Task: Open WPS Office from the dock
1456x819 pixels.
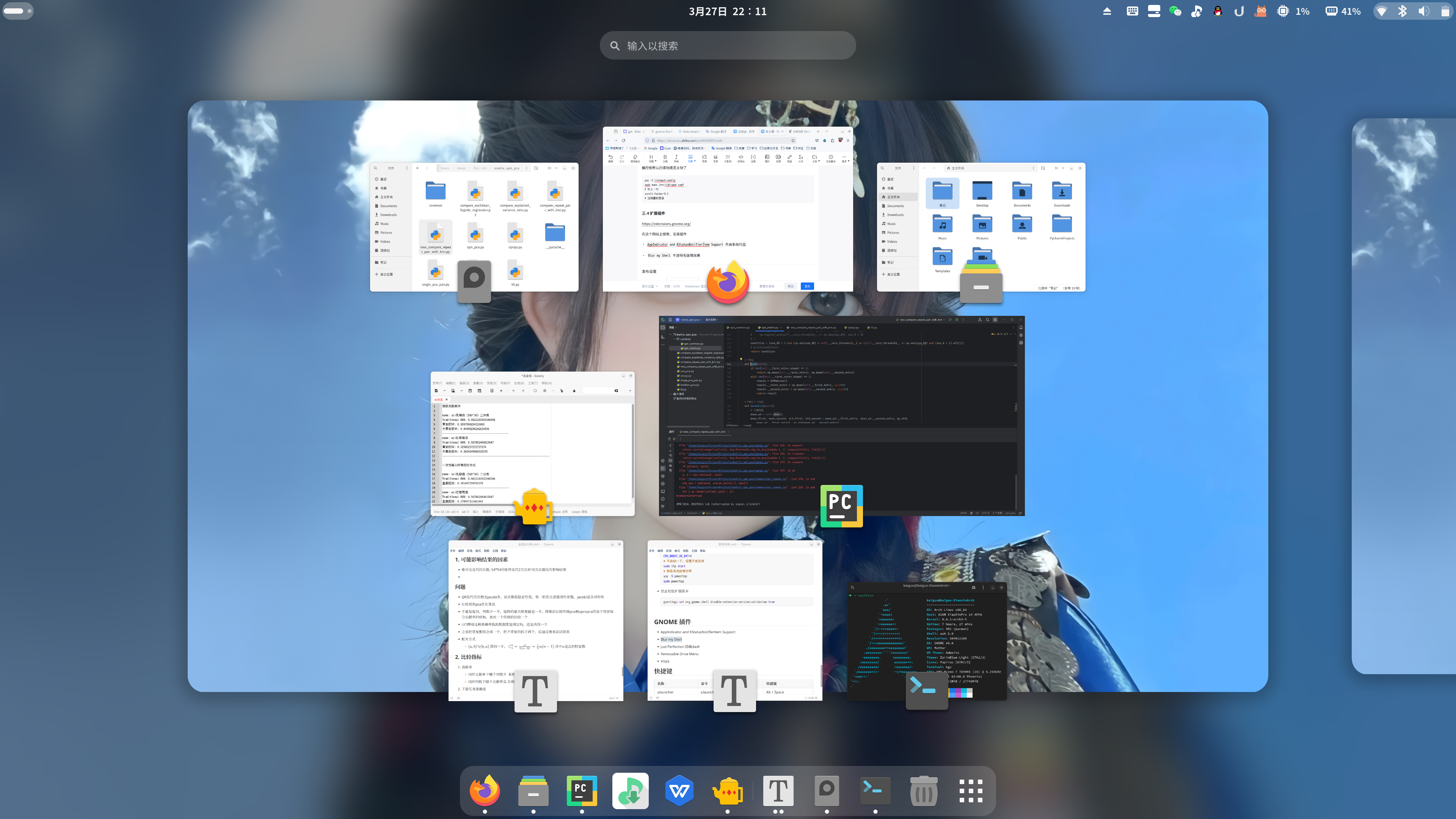Action: click(679, 791)
